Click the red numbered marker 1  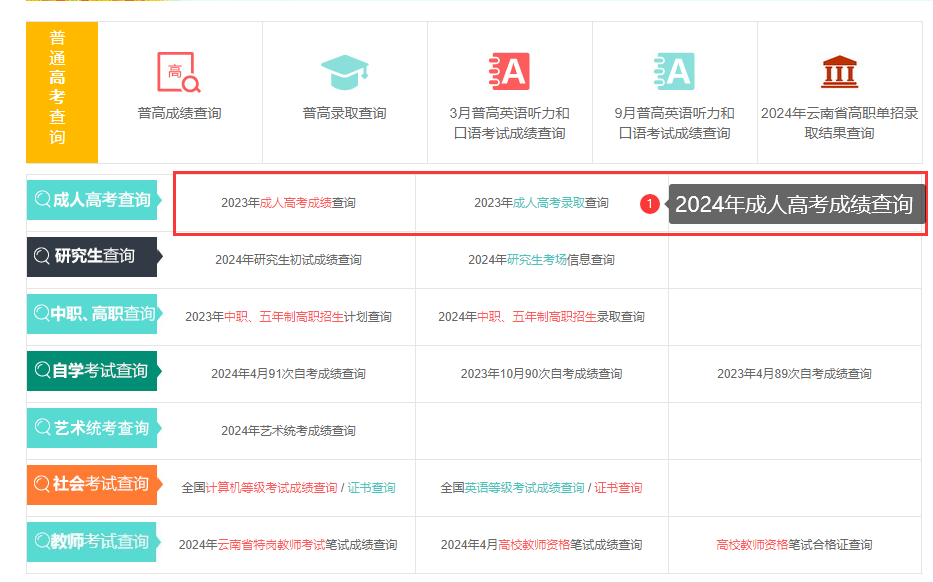tap(649, 204)
